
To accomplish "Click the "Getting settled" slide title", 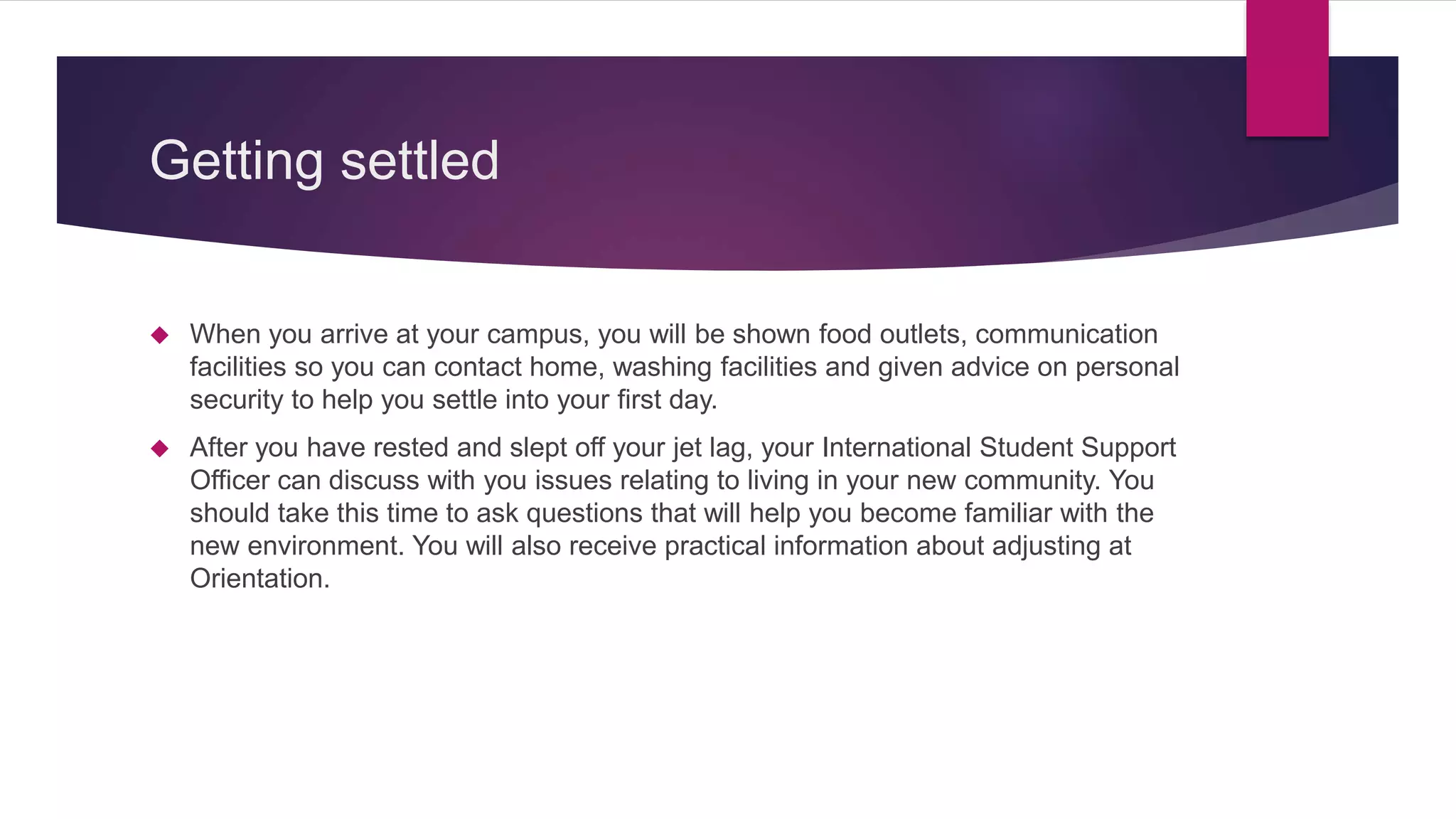I will (x=324, y=161).
